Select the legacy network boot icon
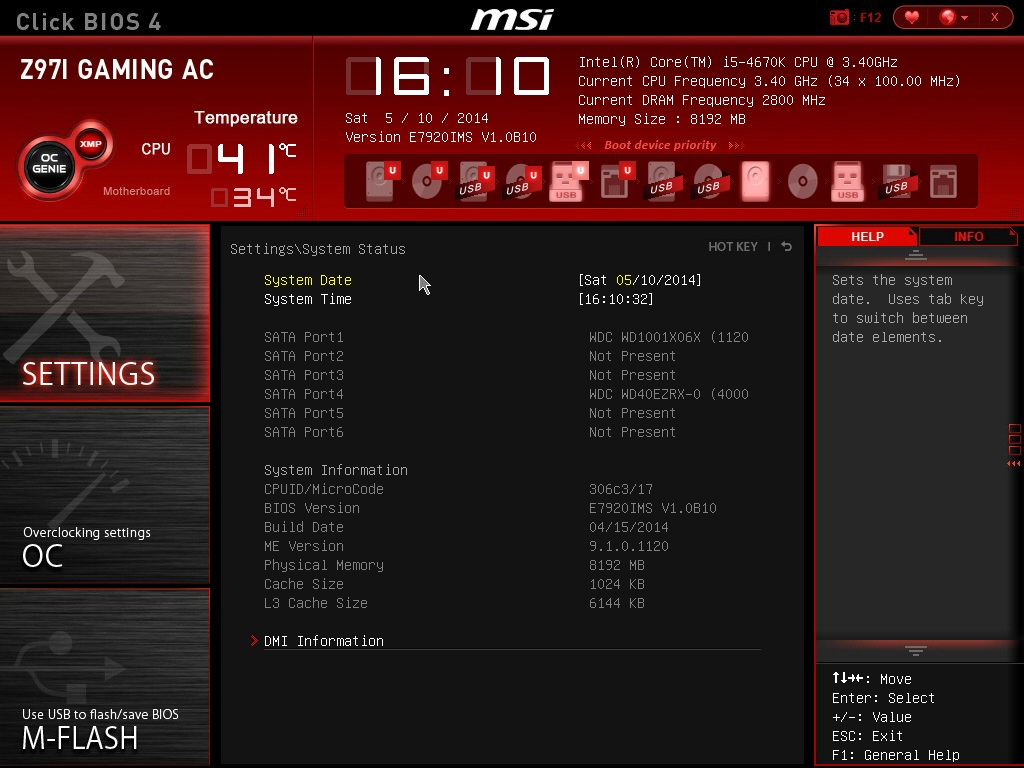This screenshot has height=768, width=1024. [943, 181]
